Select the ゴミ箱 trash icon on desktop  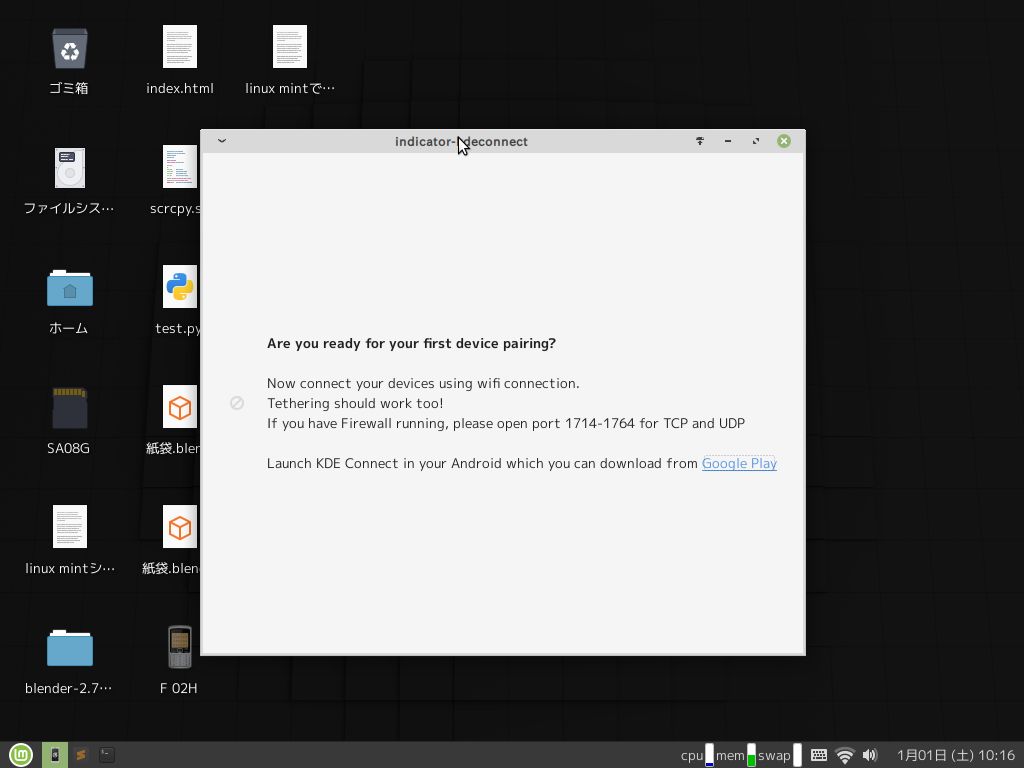tap(69, 48)
